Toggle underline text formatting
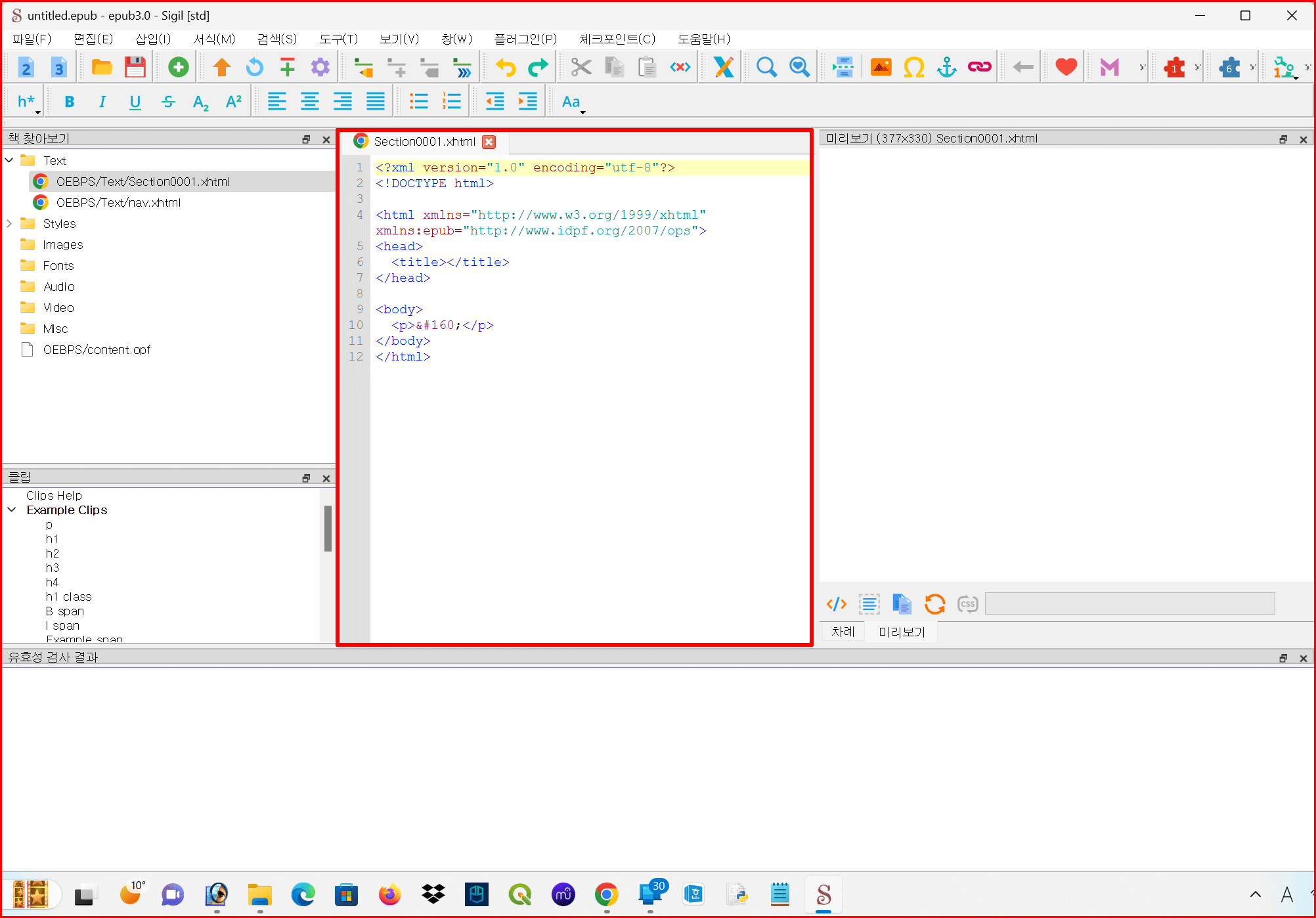The image size is (1316, 918). click(x=135, y=102)
